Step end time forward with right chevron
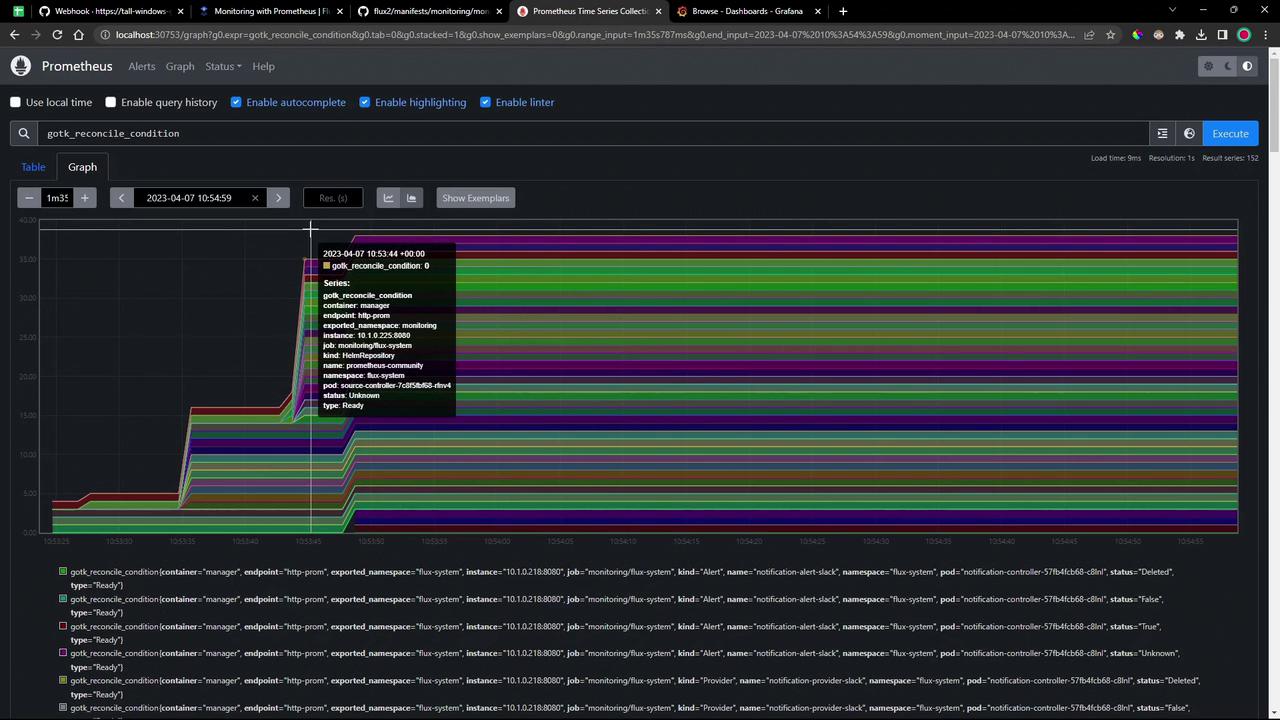Screen dimensions: 1280x720 coord(279,198)
